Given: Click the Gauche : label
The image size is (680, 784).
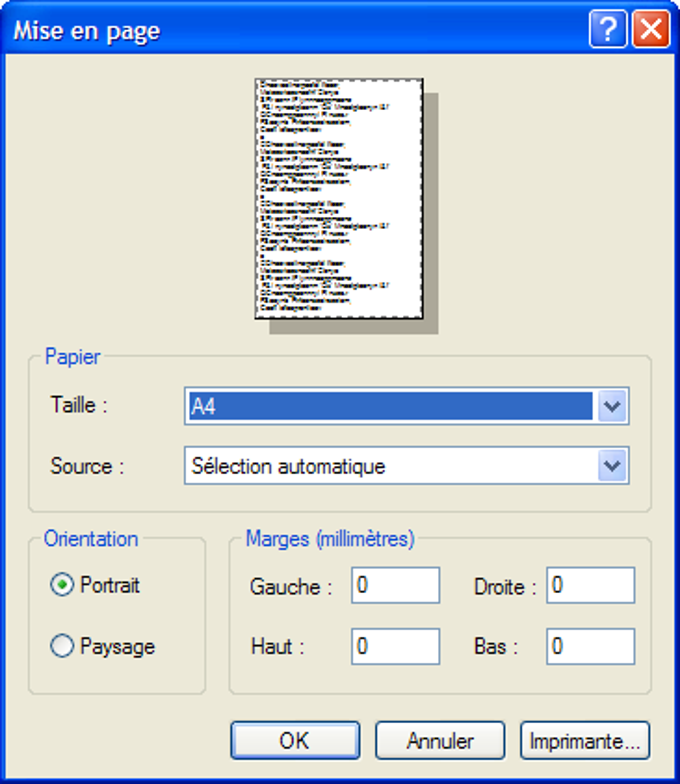Looking at the screenshot, I should 291,587.
